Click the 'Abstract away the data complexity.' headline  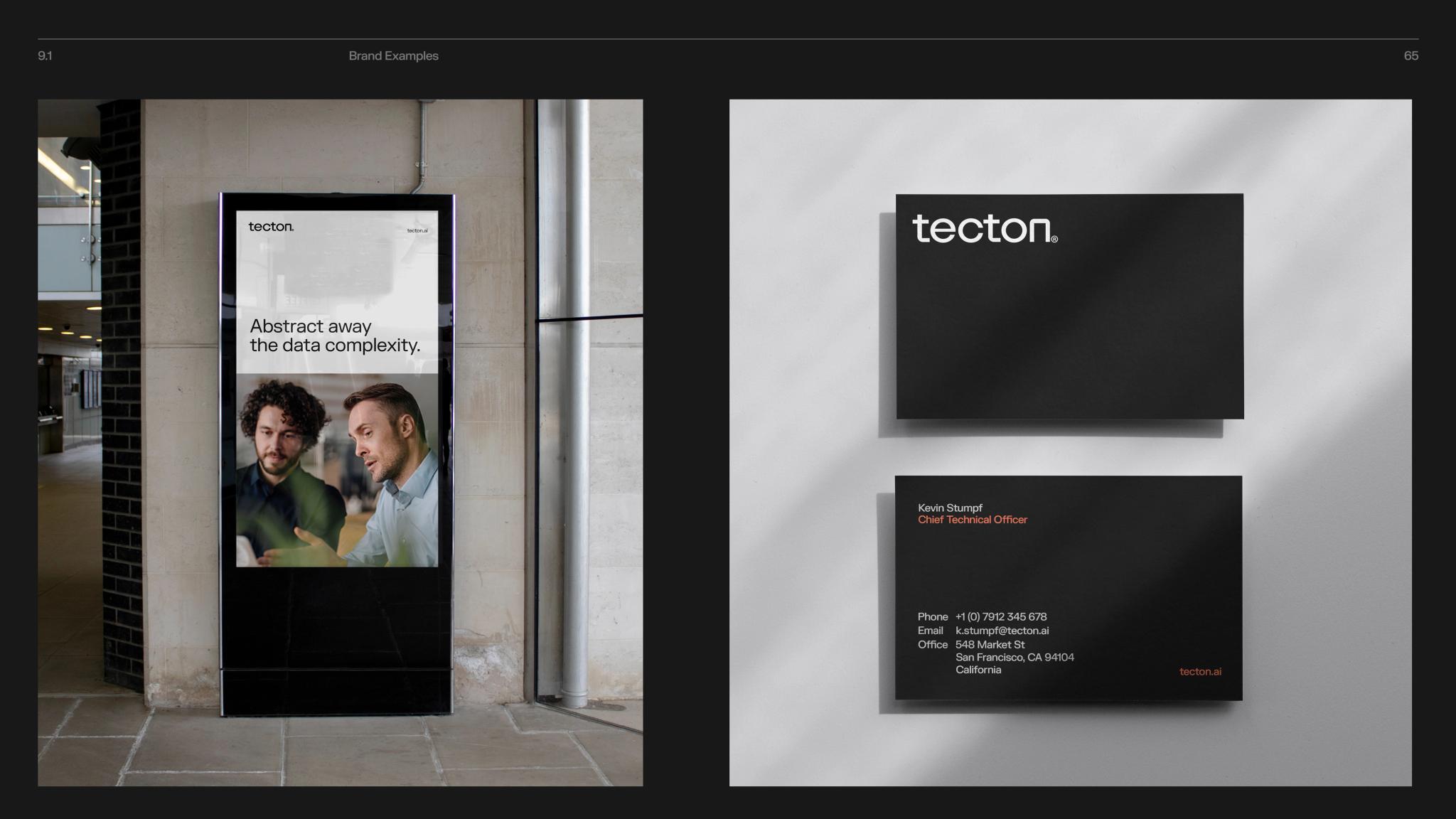tap(335, 336)
